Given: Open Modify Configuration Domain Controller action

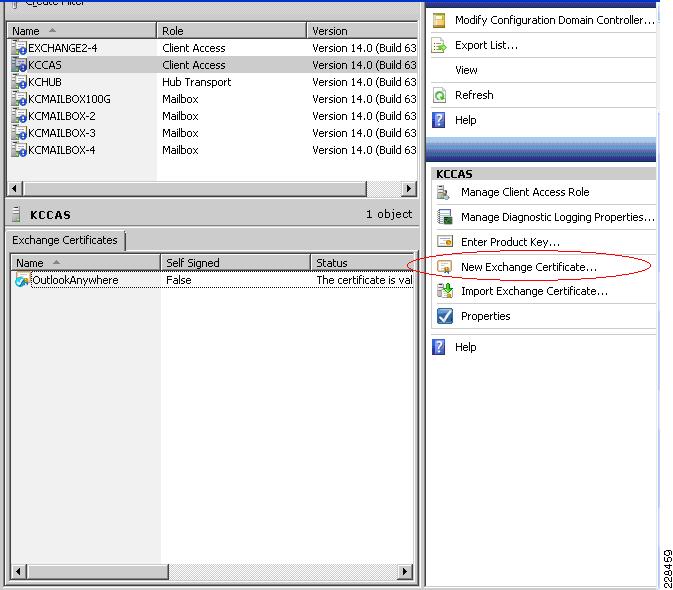Looking at the screenshot, I should coord(555,20).
